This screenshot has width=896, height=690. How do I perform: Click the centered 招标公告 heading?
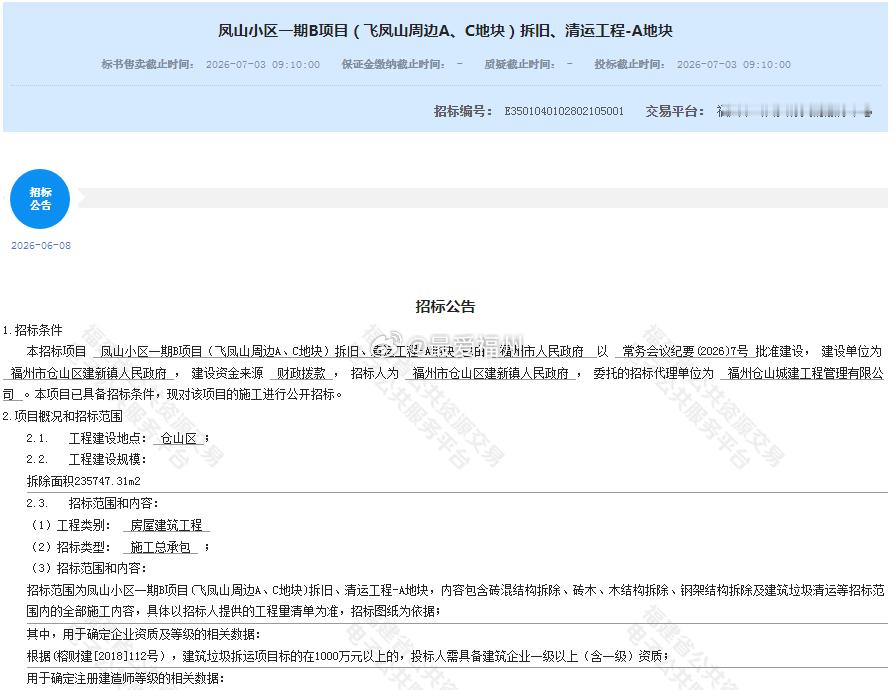[445, 307]
